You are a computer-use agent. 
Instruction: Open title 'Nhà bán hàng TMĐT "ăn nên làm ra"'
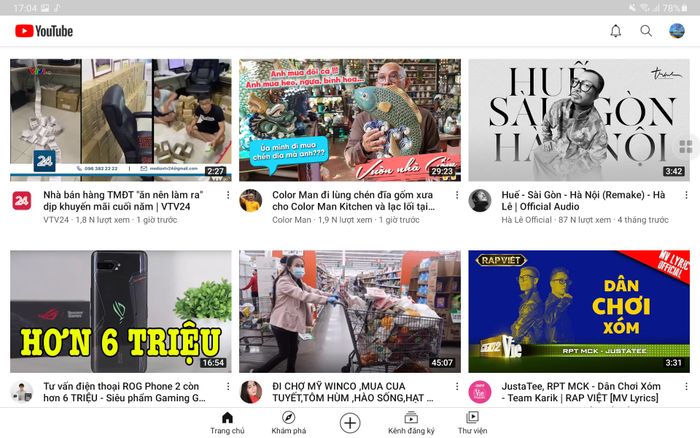pyautogui.click(x=123, y=200)
